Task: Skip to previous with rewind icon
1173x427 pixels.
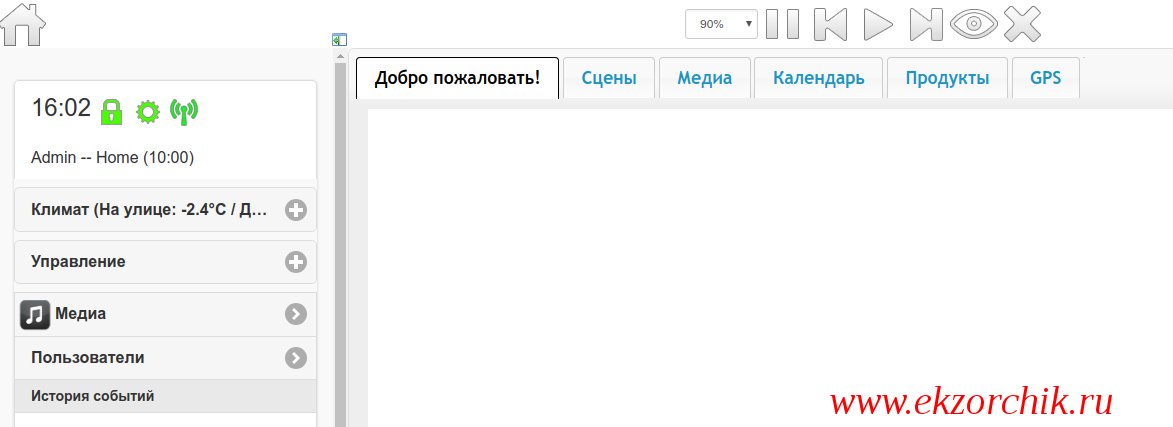Action: (831, 24)
